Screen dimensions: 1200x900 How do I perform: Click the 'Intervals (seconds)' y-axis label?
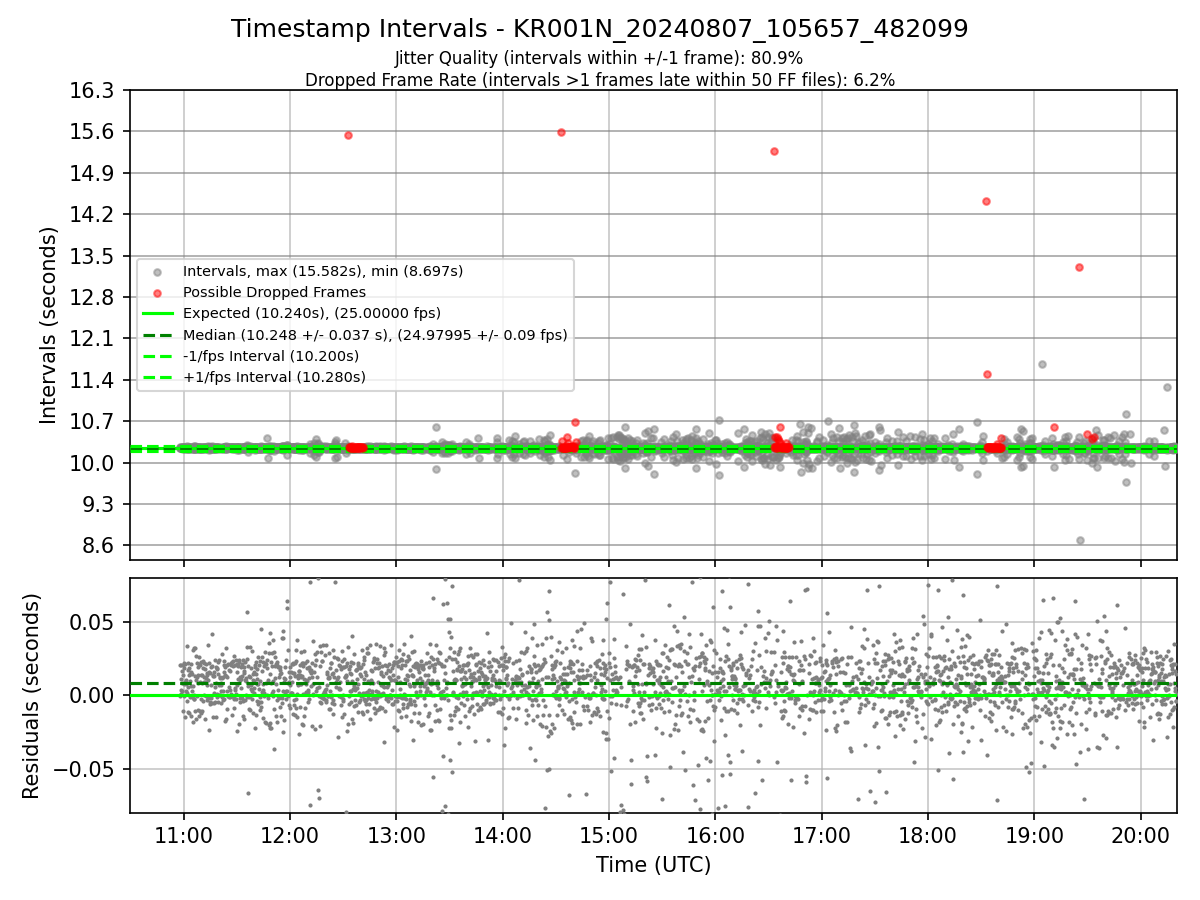coord(49,324)
